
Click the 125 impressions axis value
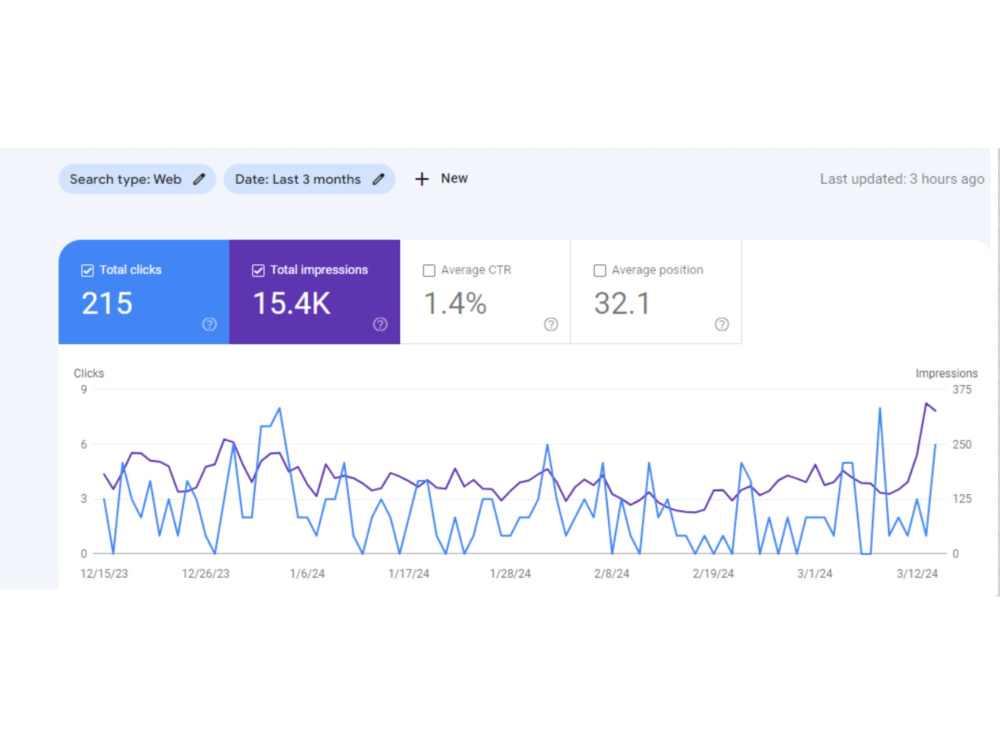(x=962, y=499)
